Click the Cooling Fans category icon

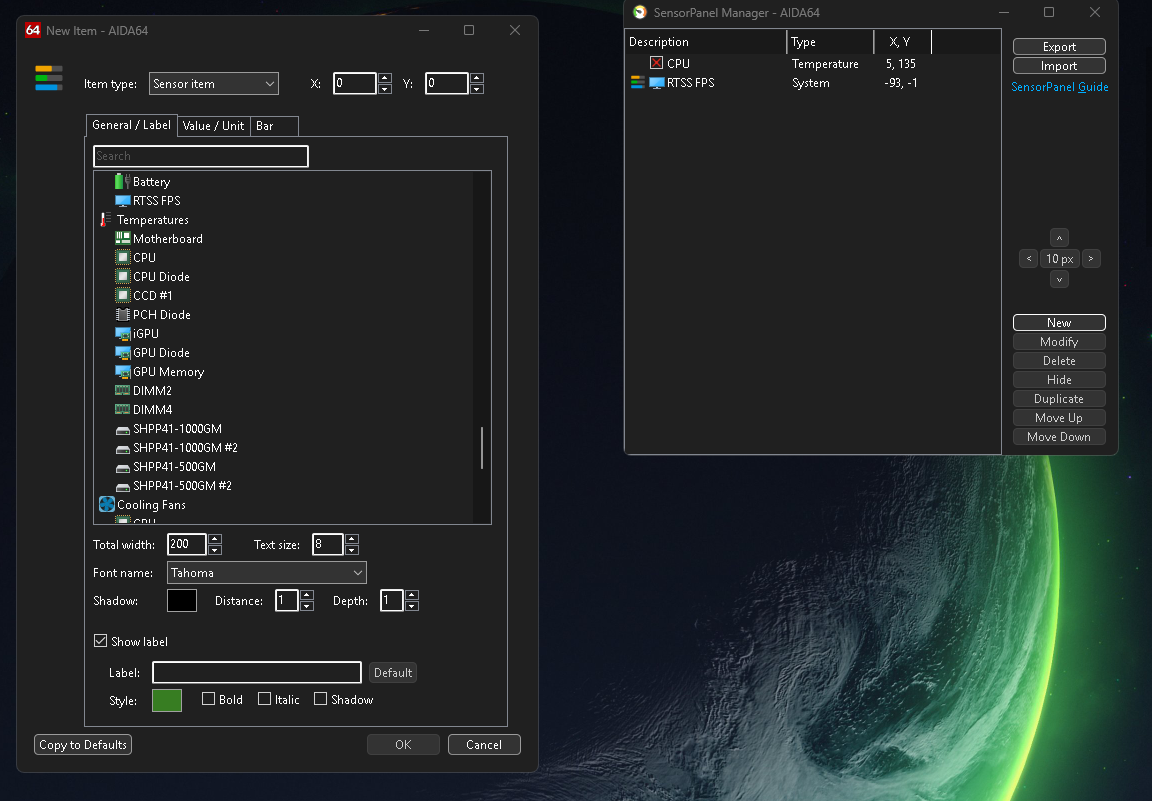click(x=106, y=505)
